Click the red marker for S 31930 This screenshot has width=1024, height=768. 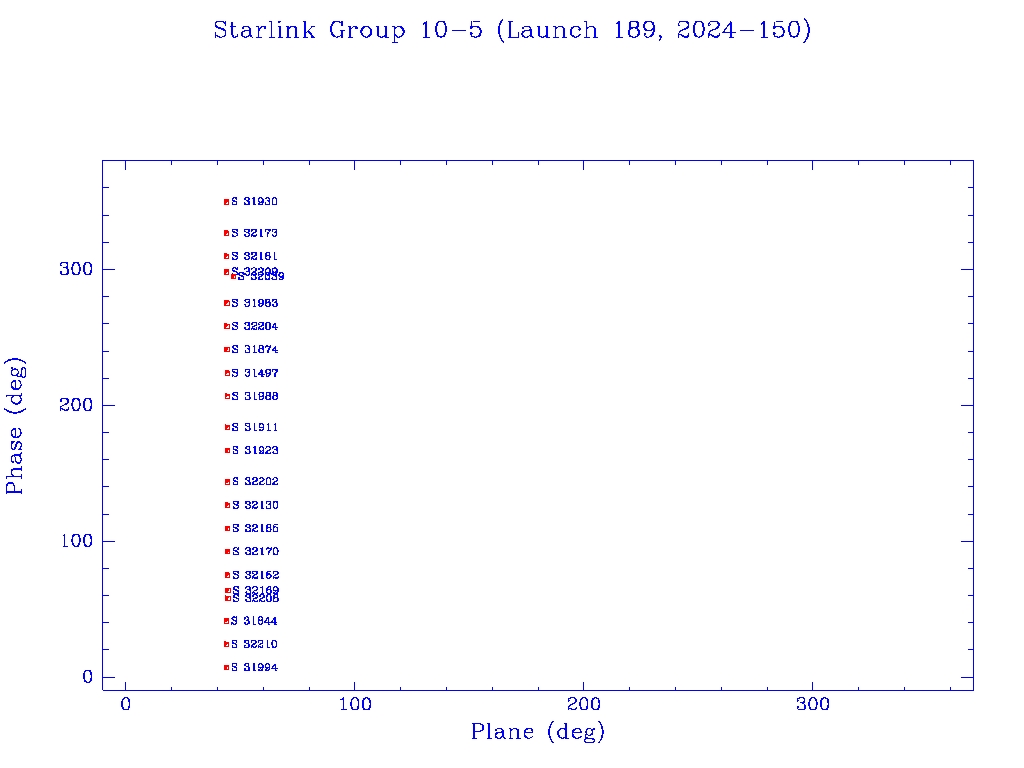[x=226, y=202]
